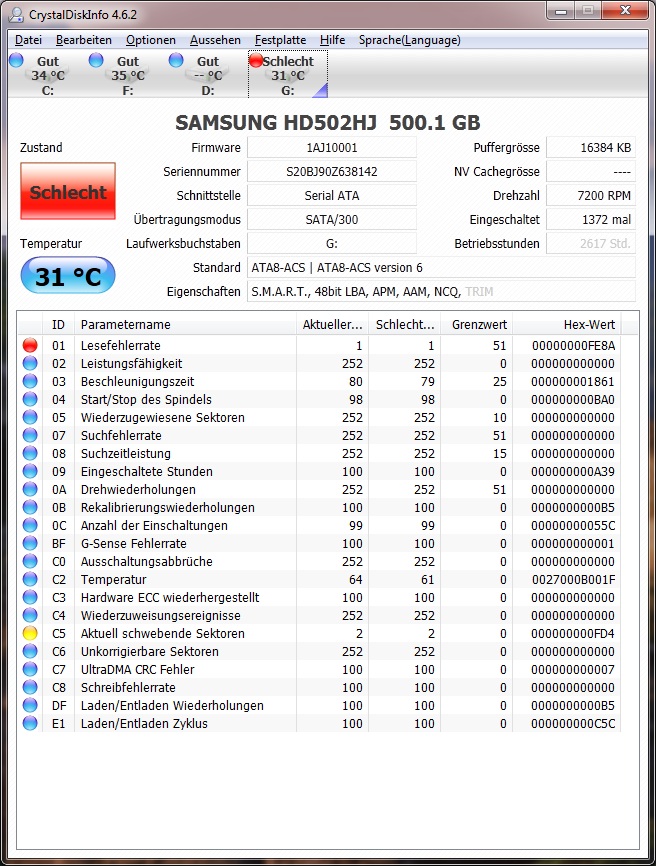Click the 16384 KB buffer size field
The height and width of the screenshot is (866, 656).
point(591,147)
